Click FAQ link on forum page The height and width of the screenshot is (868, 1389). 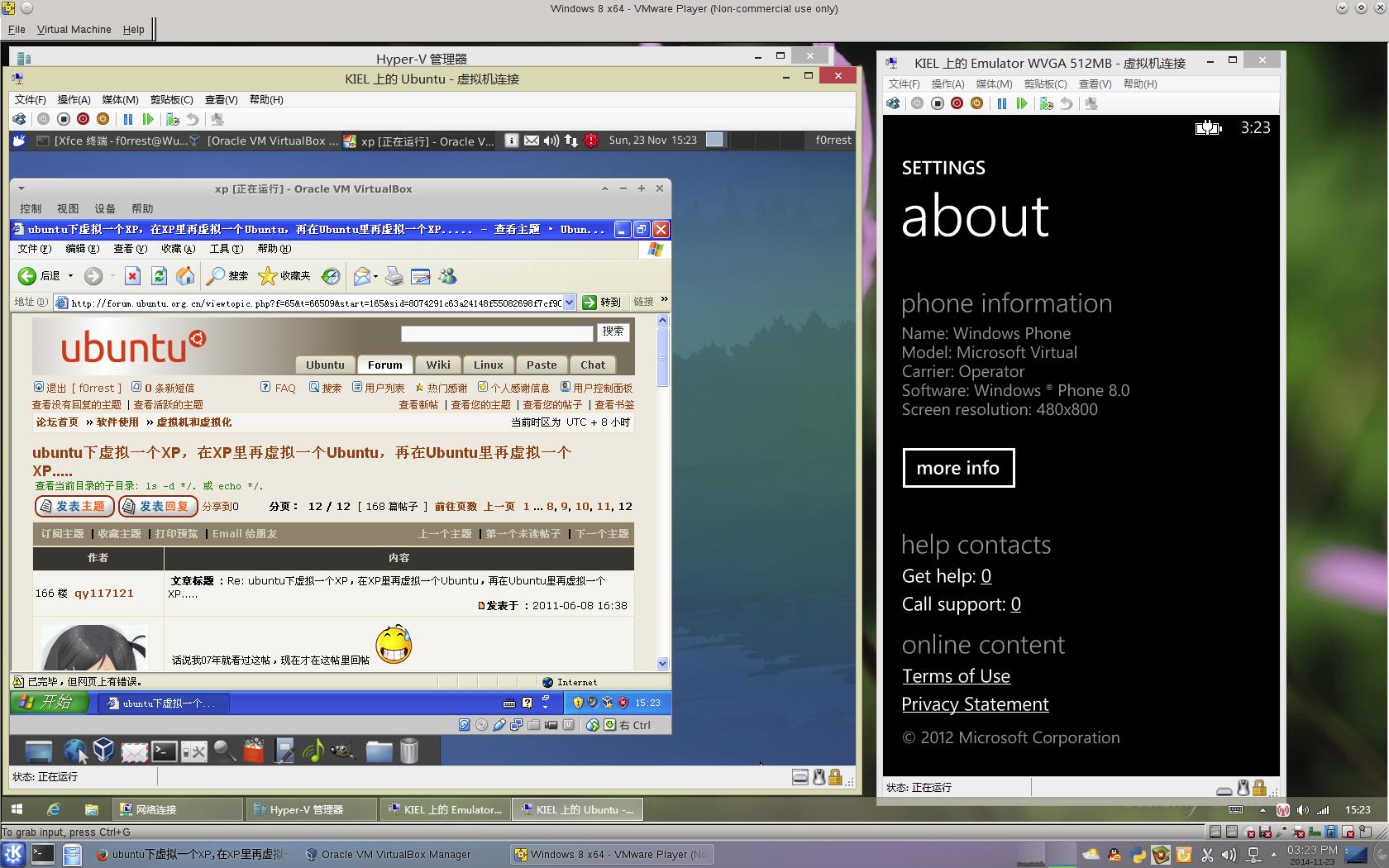[x=284, y=388]
